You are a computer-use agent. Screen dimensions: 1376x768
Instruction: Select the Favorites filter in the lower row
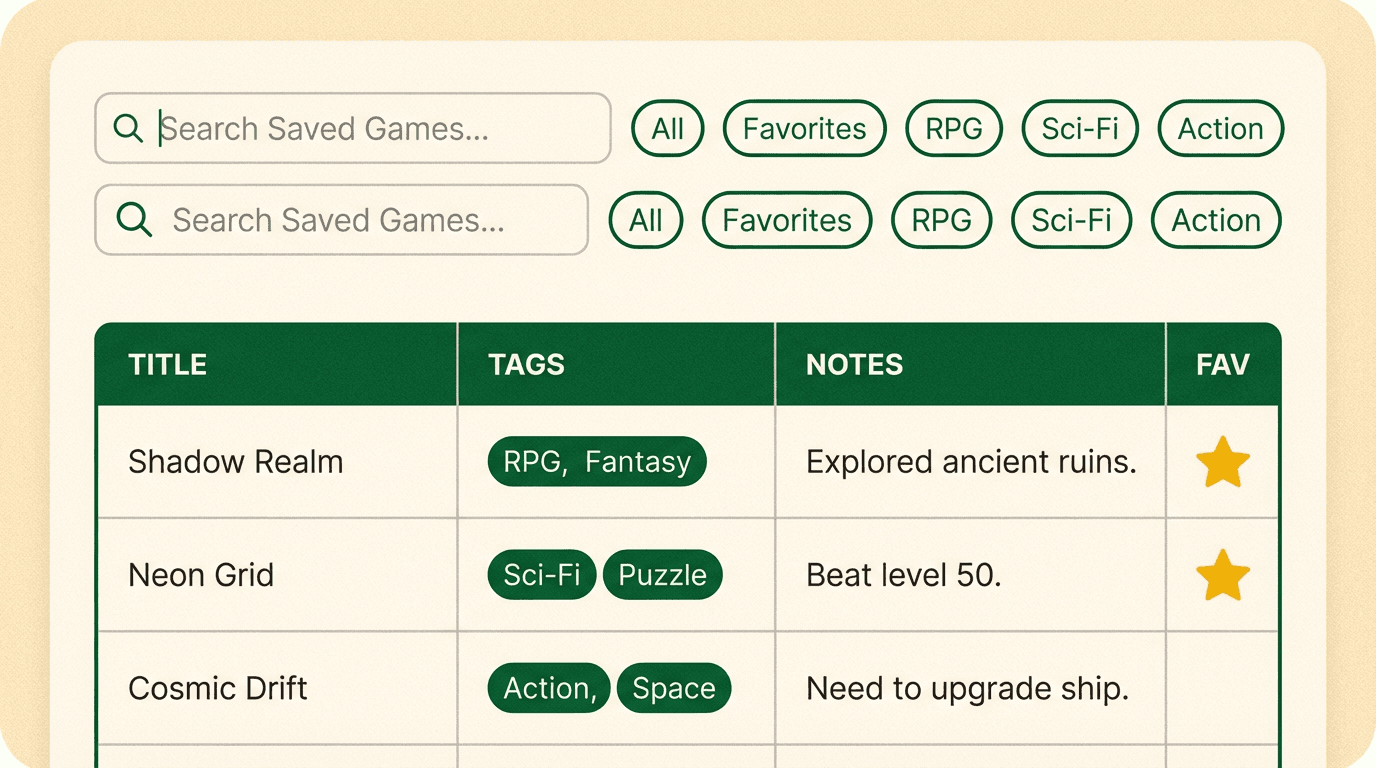click(787, 220)
